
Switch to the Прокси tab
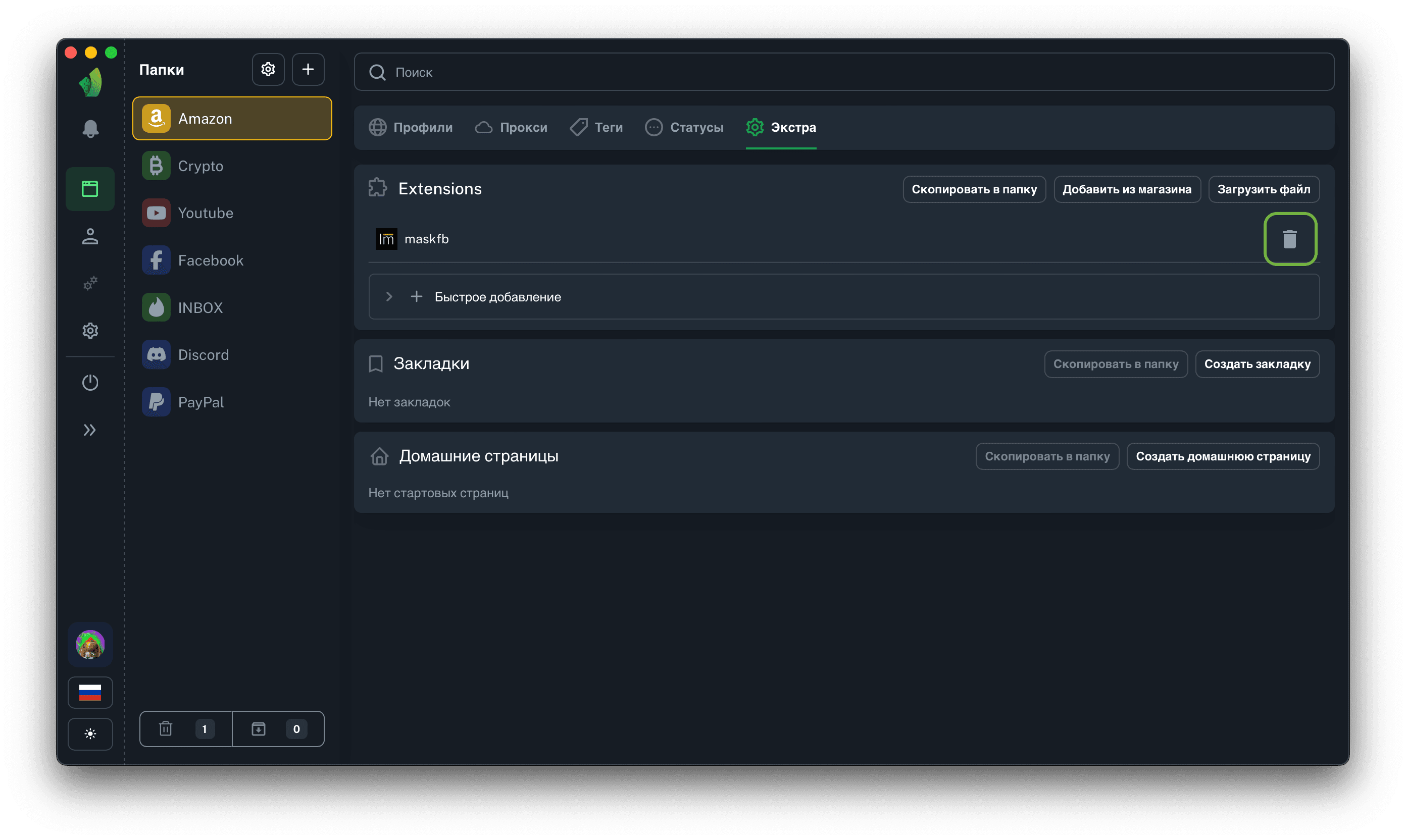pyautogui.click(x=511, y=127)
